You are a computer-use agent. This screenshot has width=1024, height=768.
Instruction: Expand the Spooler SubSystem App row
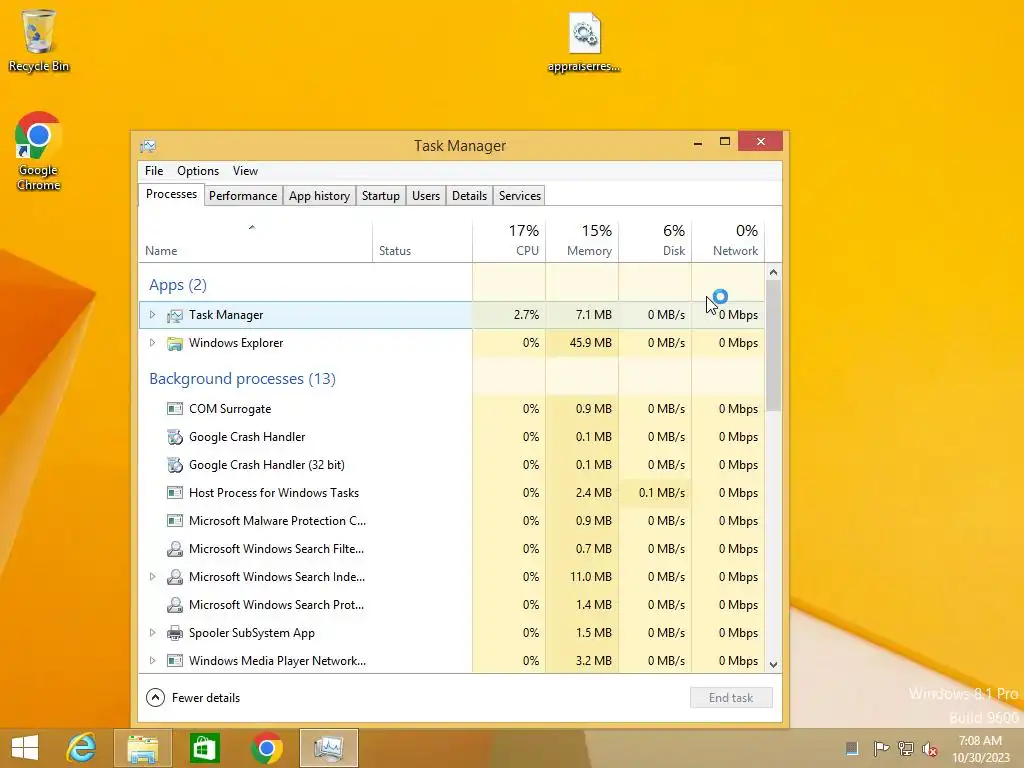152,633
